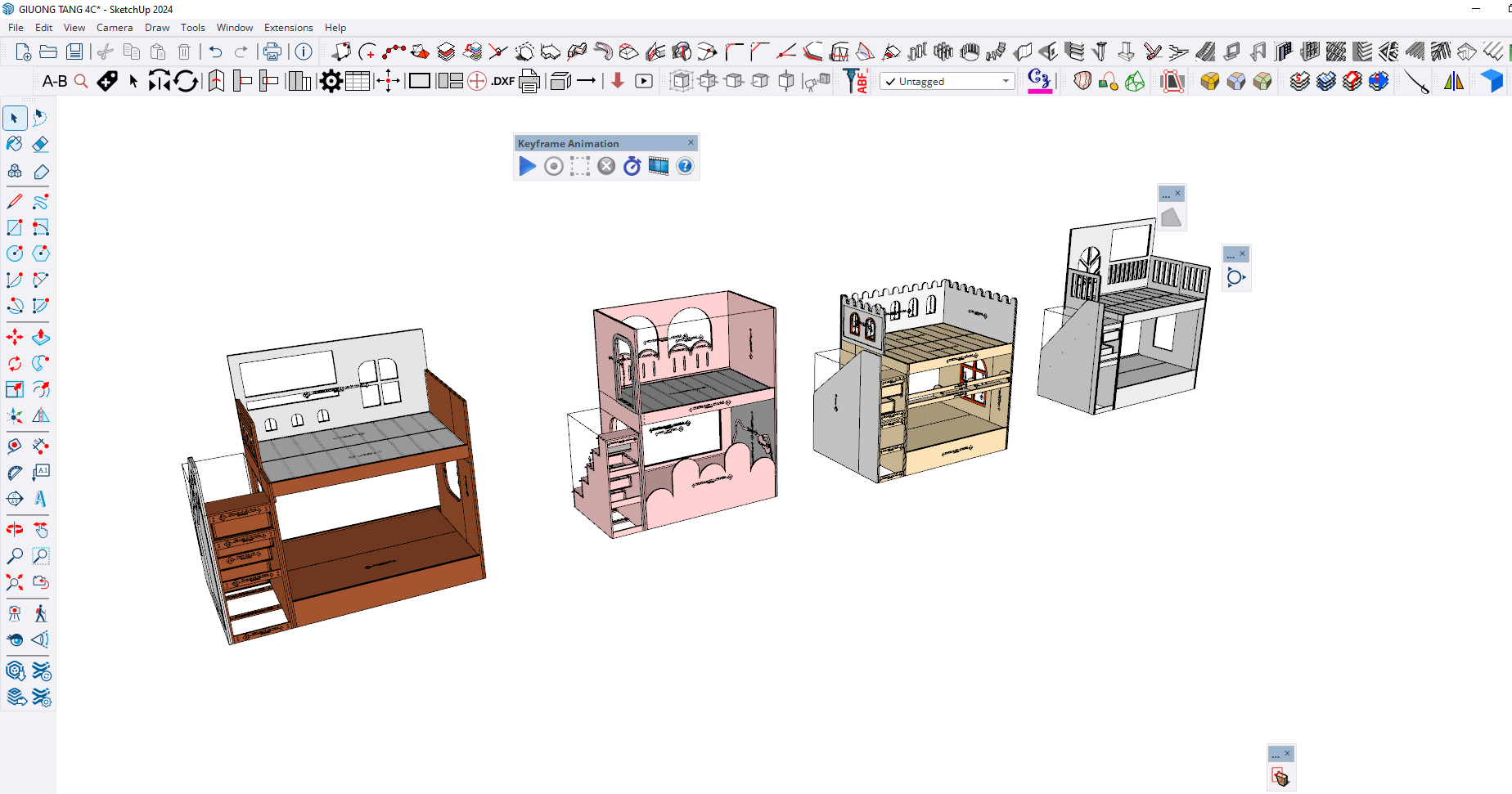Select the pink bunk bed model

click(x=712, y=491)
